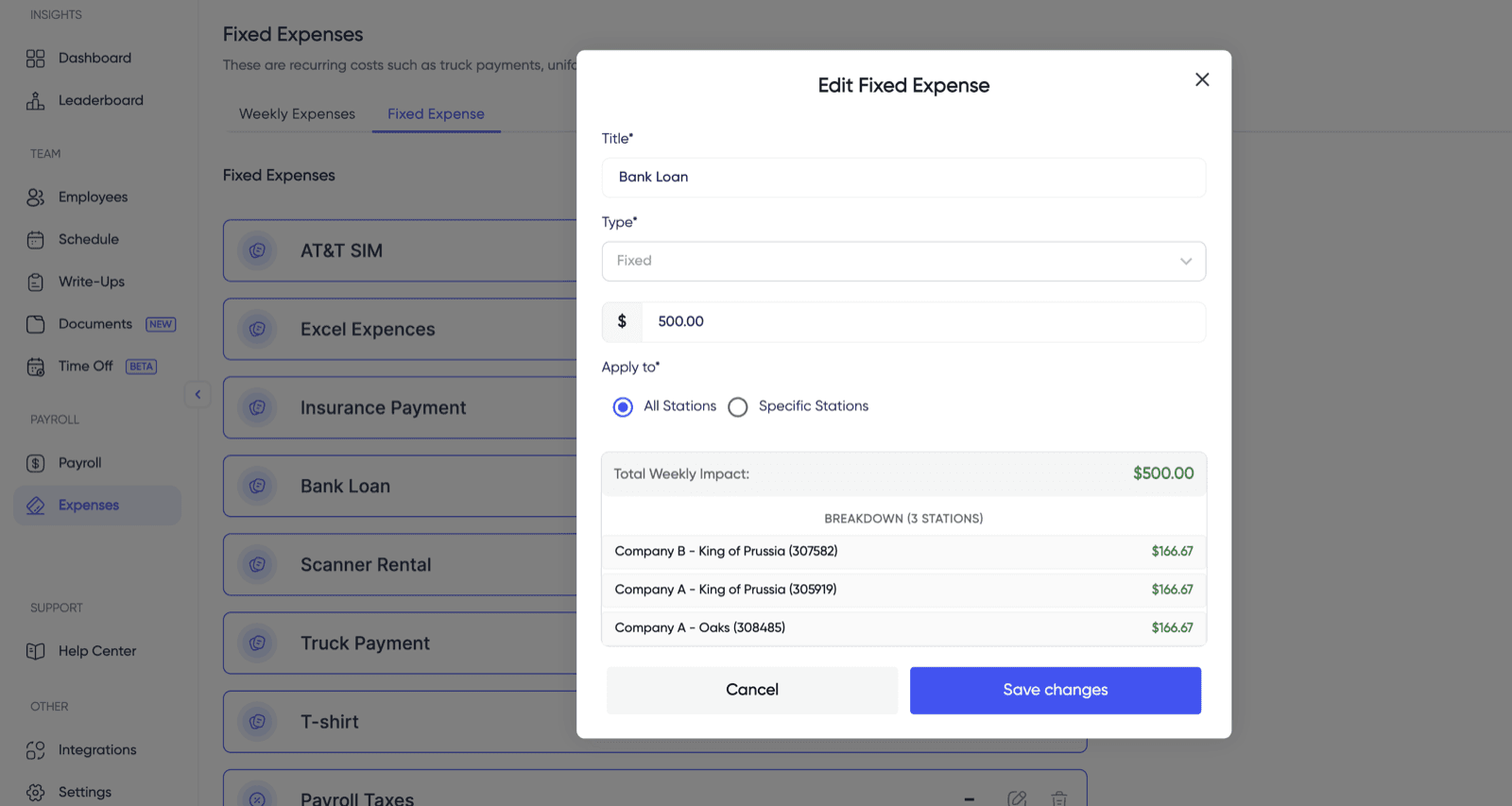Open Schedule in the sidebar

point(89,239)
